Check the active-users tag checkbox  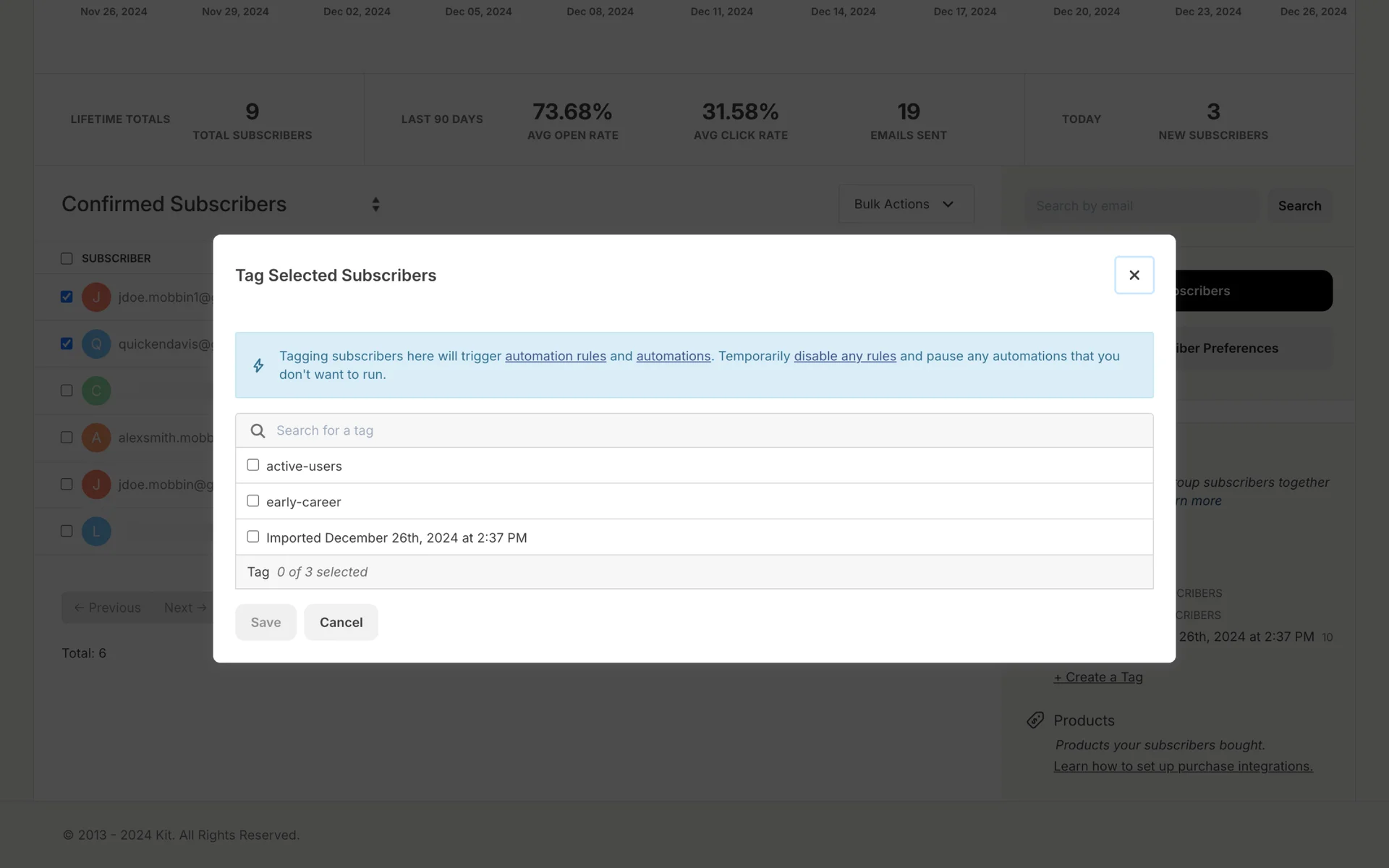pos(253,465)
